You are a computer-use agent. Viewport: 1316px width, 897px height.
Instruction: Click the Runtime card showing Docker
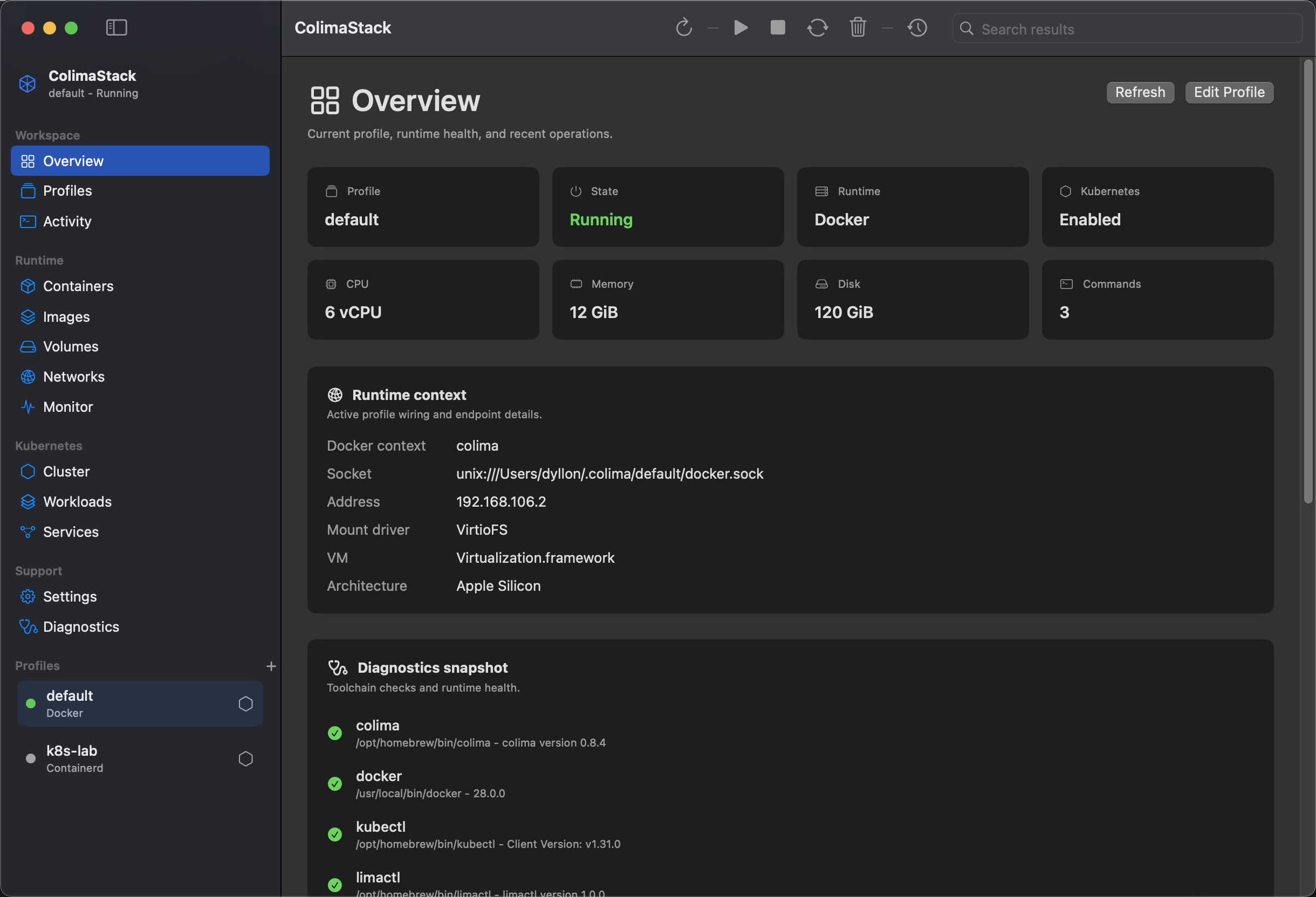(912, 207)
